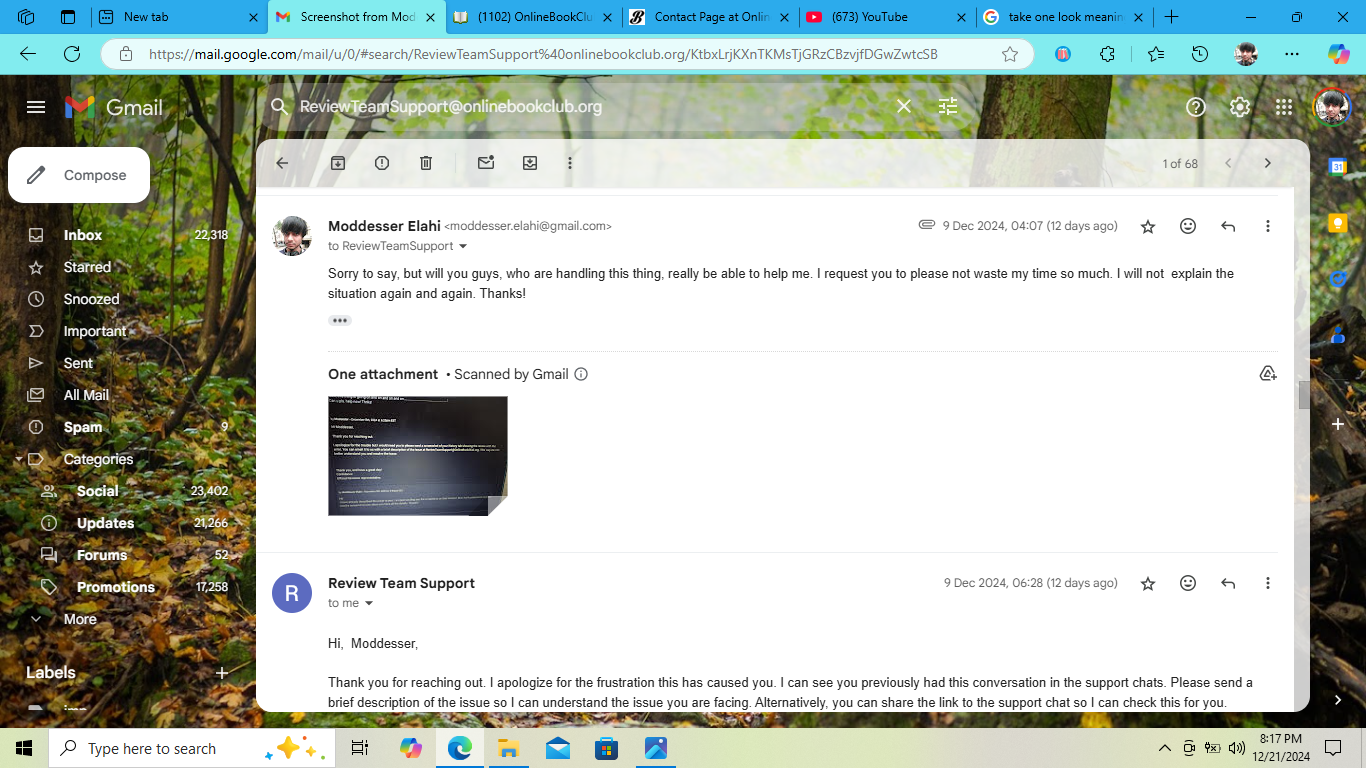Viewport: 1366px width, 768px height.
Task: Switch to 'take one look meaning' tab
Action: click(1063, 17)
